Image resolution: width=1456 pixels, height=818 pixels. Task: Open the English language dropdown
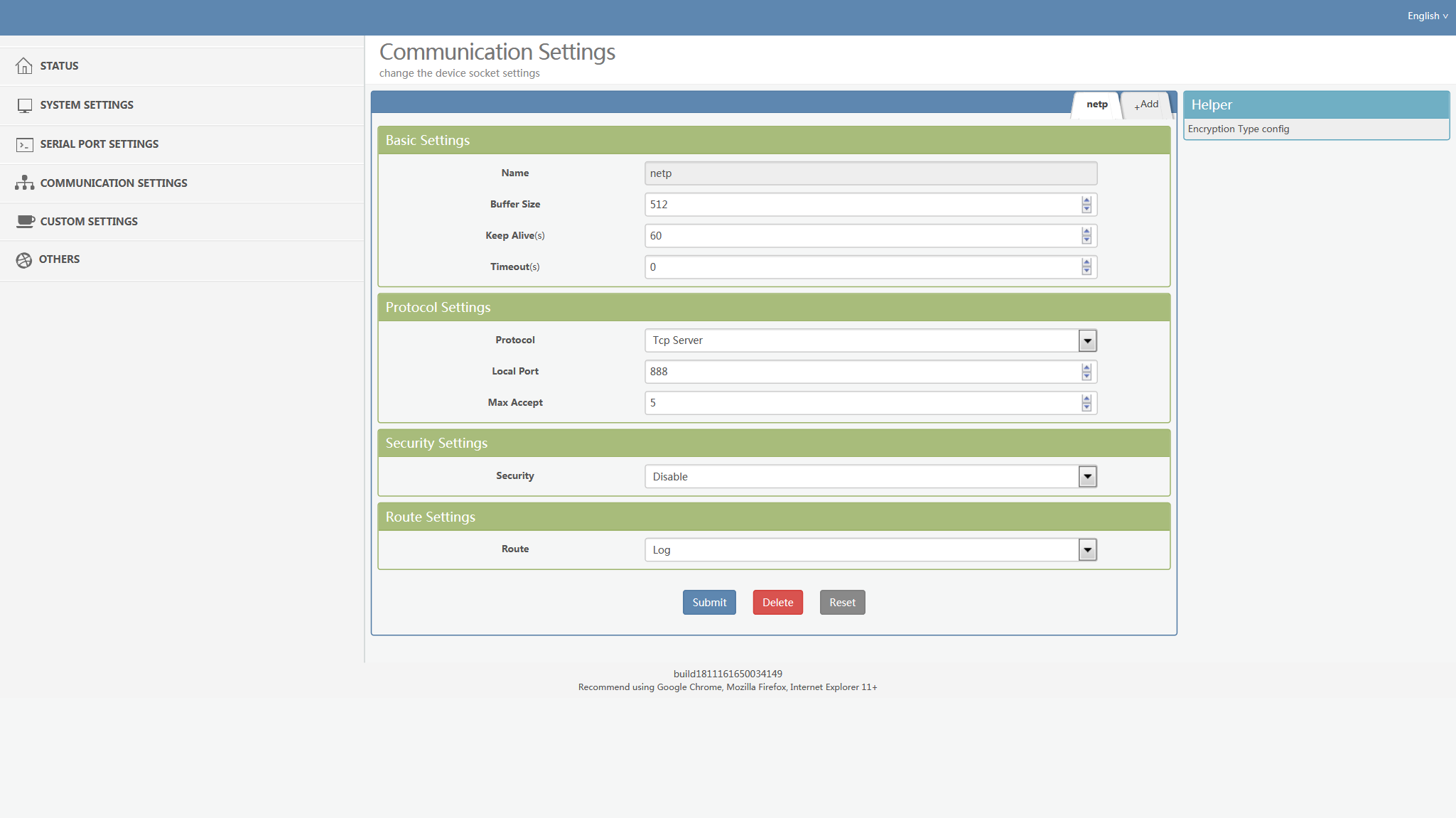tap(1428, 16)
